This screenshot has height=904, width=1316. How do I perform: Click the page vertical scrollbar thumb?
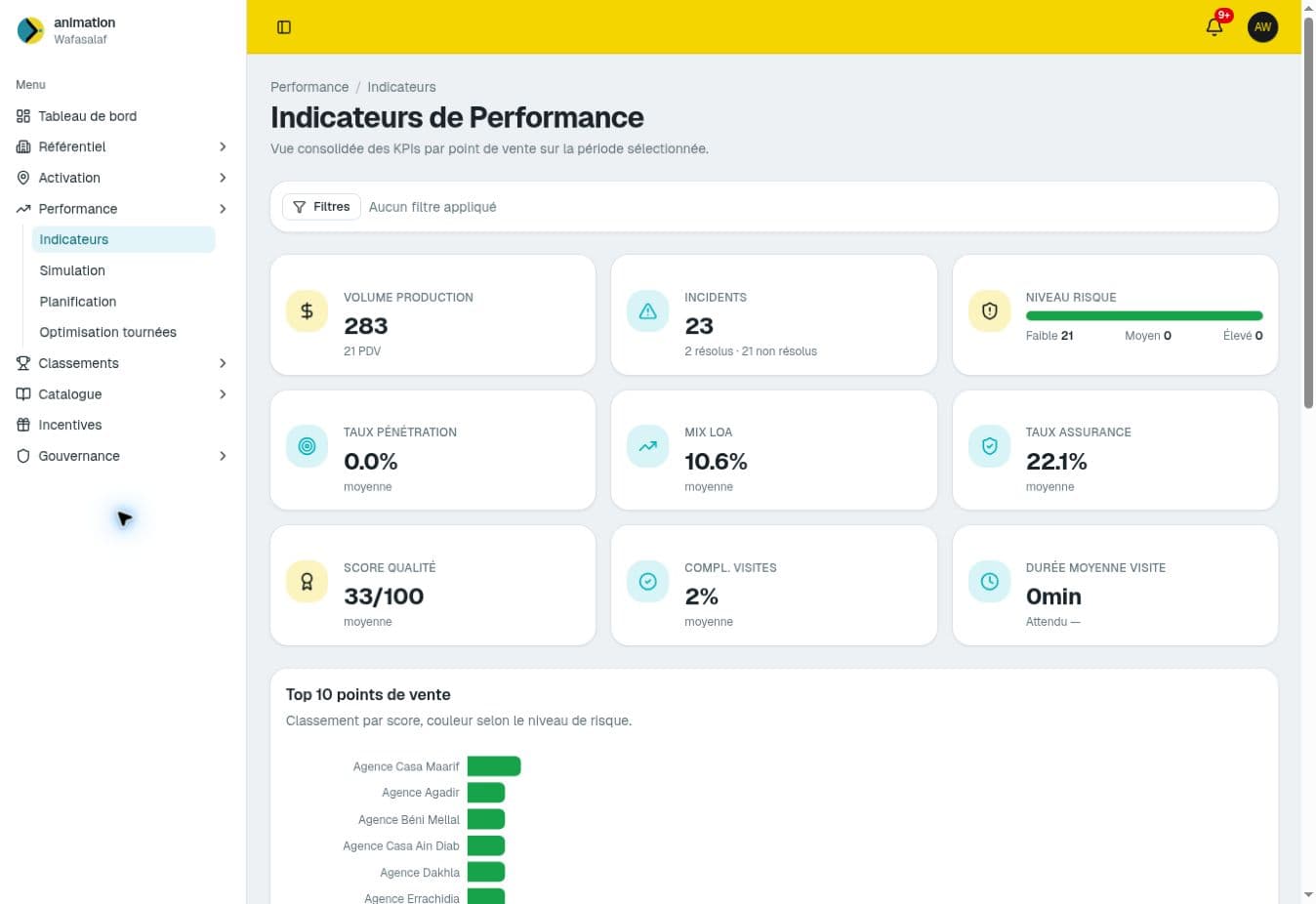(x=1308, y=213)
